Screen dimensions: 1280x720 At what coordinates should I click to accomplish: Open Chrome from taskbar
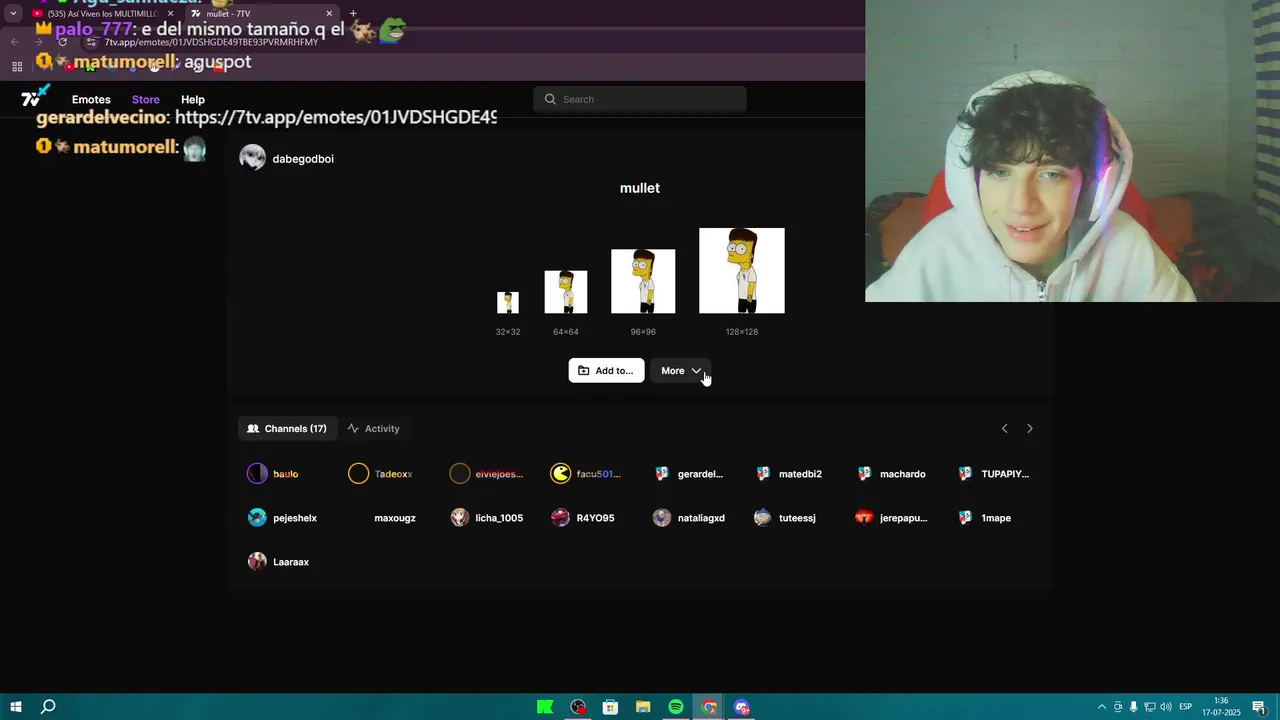[x=709, y=707]
